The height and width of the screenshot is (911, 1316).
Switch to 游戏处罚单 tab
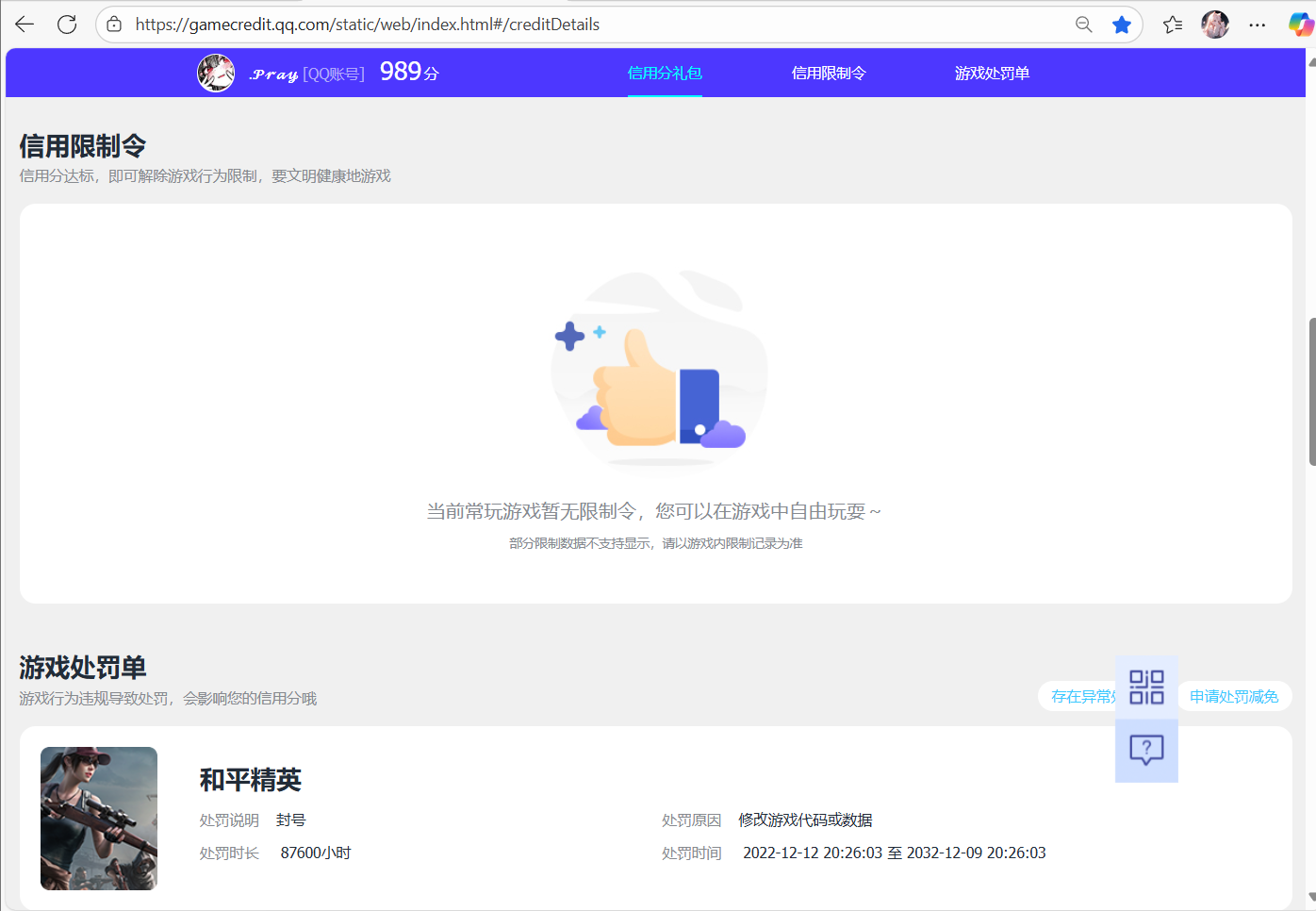point(992,73)
